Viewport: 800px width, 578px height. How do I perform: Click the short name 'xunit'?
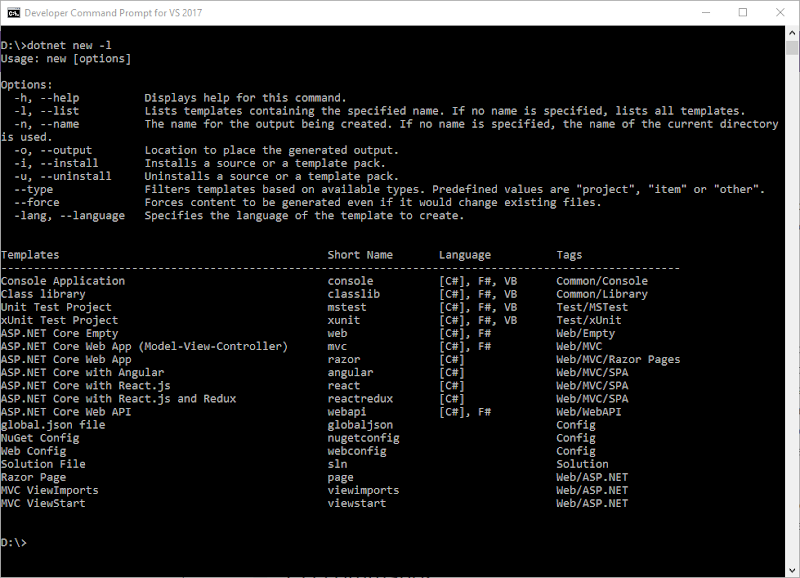(x=344, y=320)
